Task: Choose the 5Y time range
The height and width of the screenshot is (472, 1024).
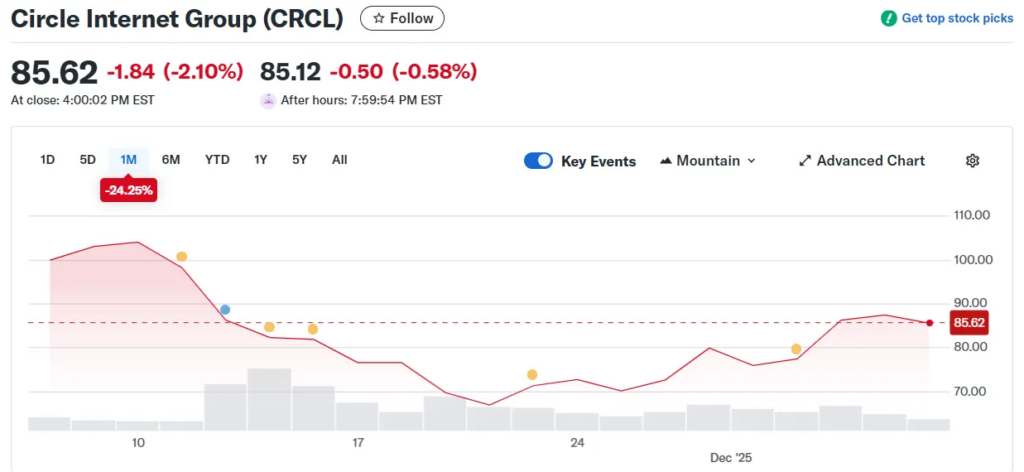Action: (300, 160)
